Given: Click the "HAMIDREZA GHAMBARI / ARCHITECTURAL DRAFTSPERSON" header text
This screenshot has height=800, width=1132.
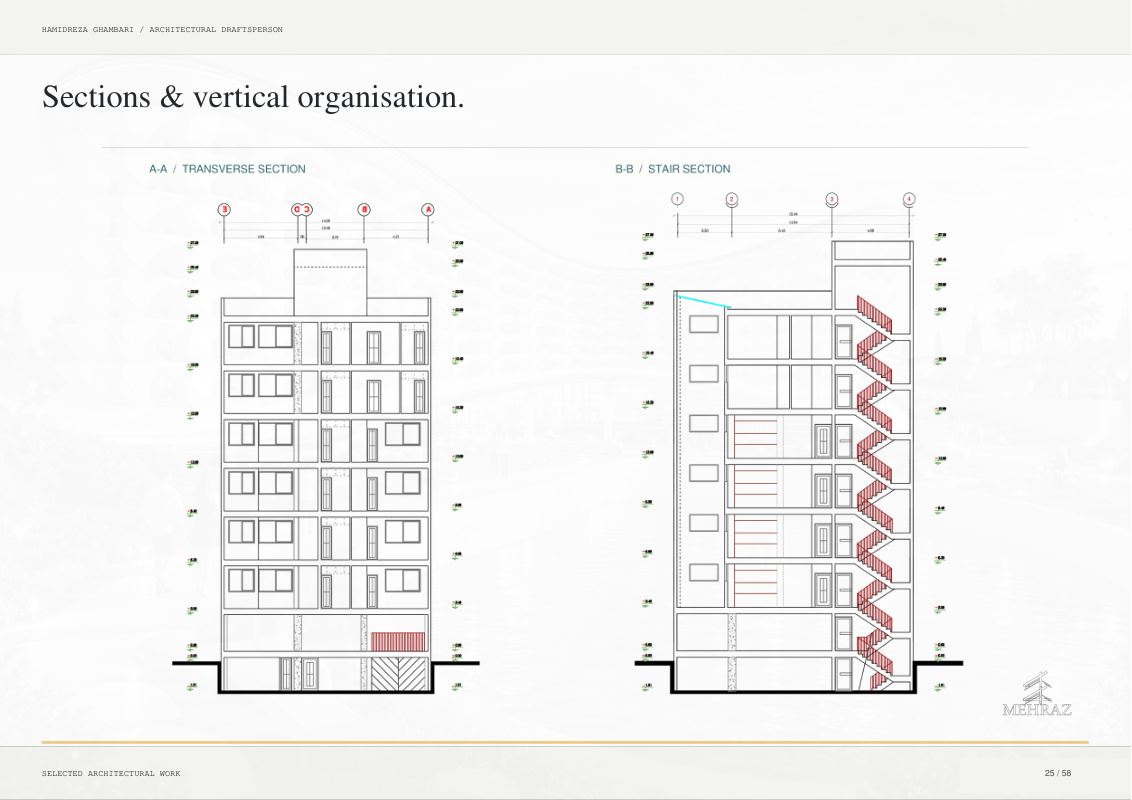Looking at the screenshot, I should tap(162, 30).
